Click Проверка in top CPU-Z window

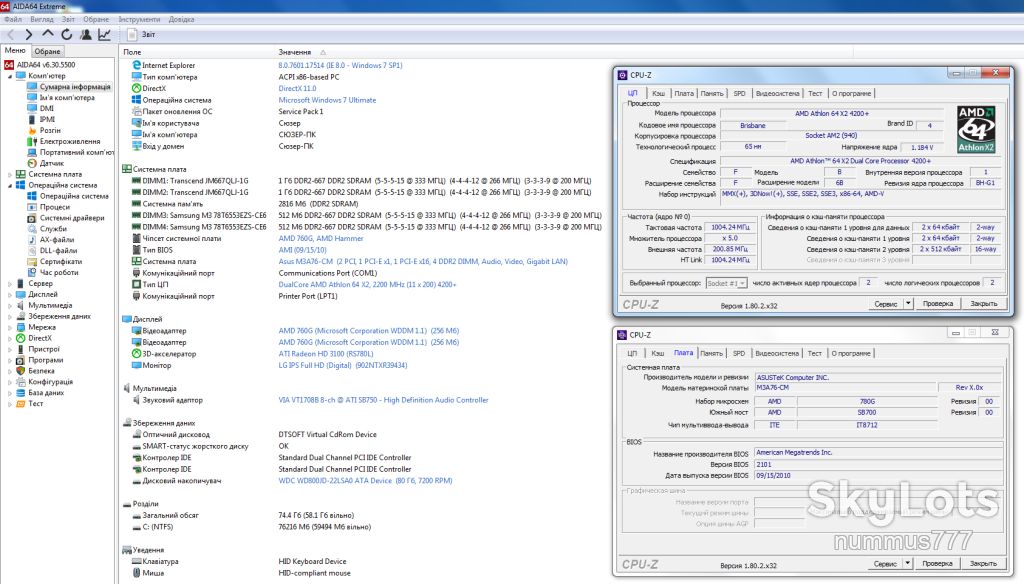(938, 304)
